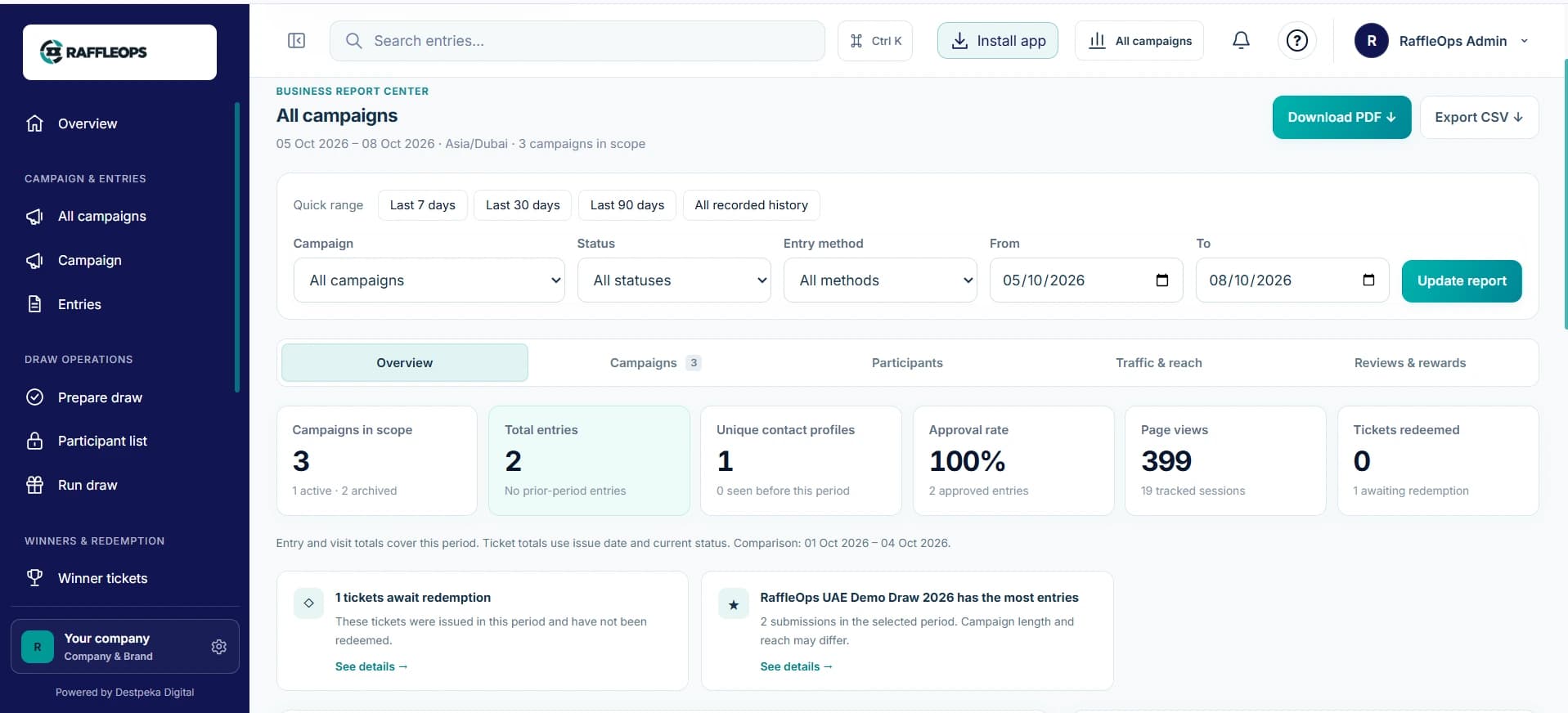Screen dimensions: 1568x713
Task: Click the Ctrl K command shortcut button
Action: click(x=875, y=41)
